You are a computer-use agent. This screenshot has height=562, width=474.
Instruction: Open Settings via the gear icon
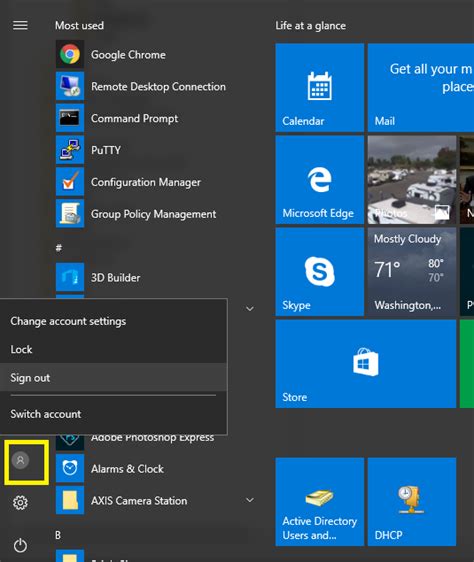(20, 503)
